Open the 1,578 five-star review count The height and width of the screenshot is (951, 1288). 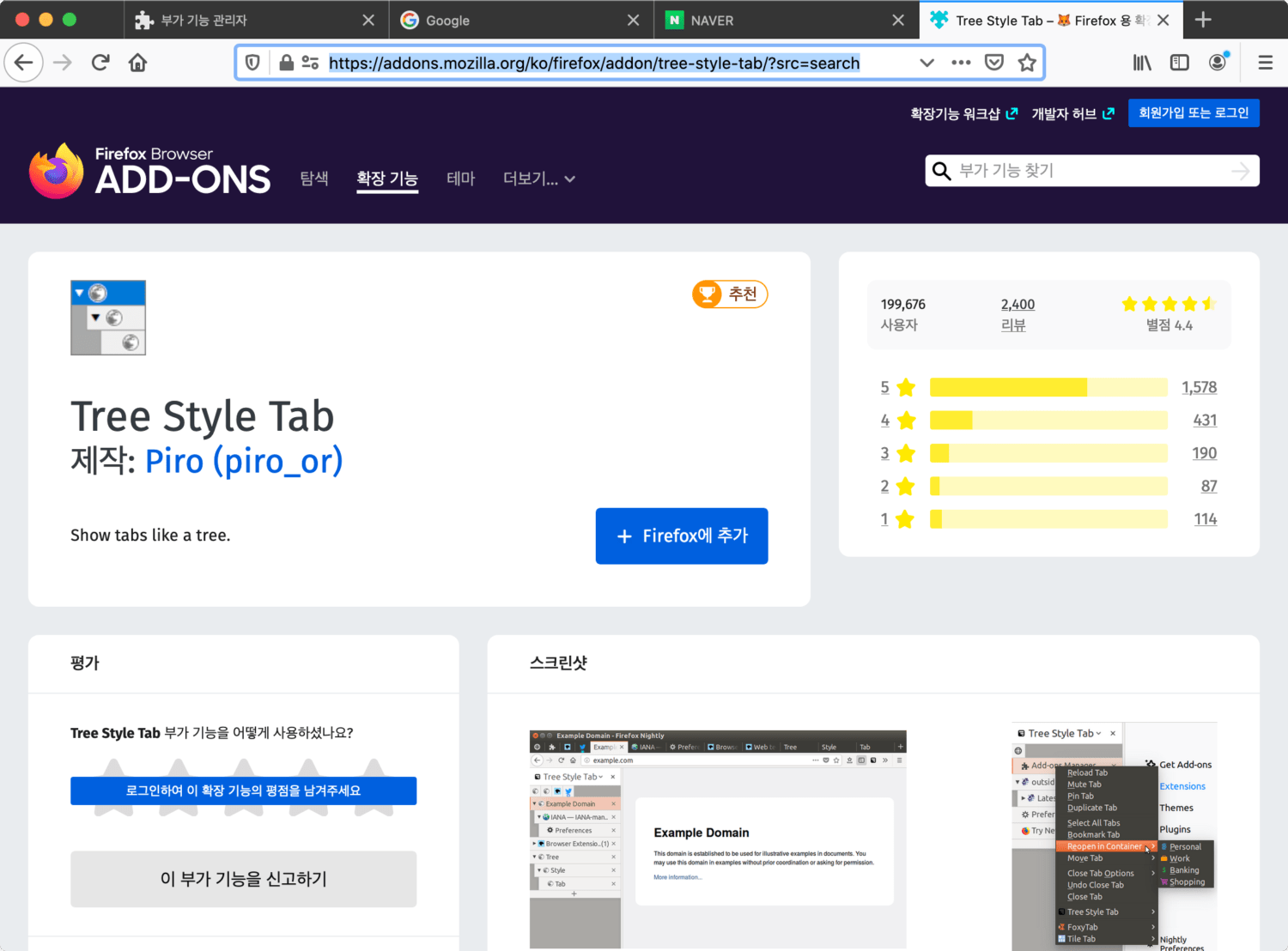click(x=1199, y=387)
